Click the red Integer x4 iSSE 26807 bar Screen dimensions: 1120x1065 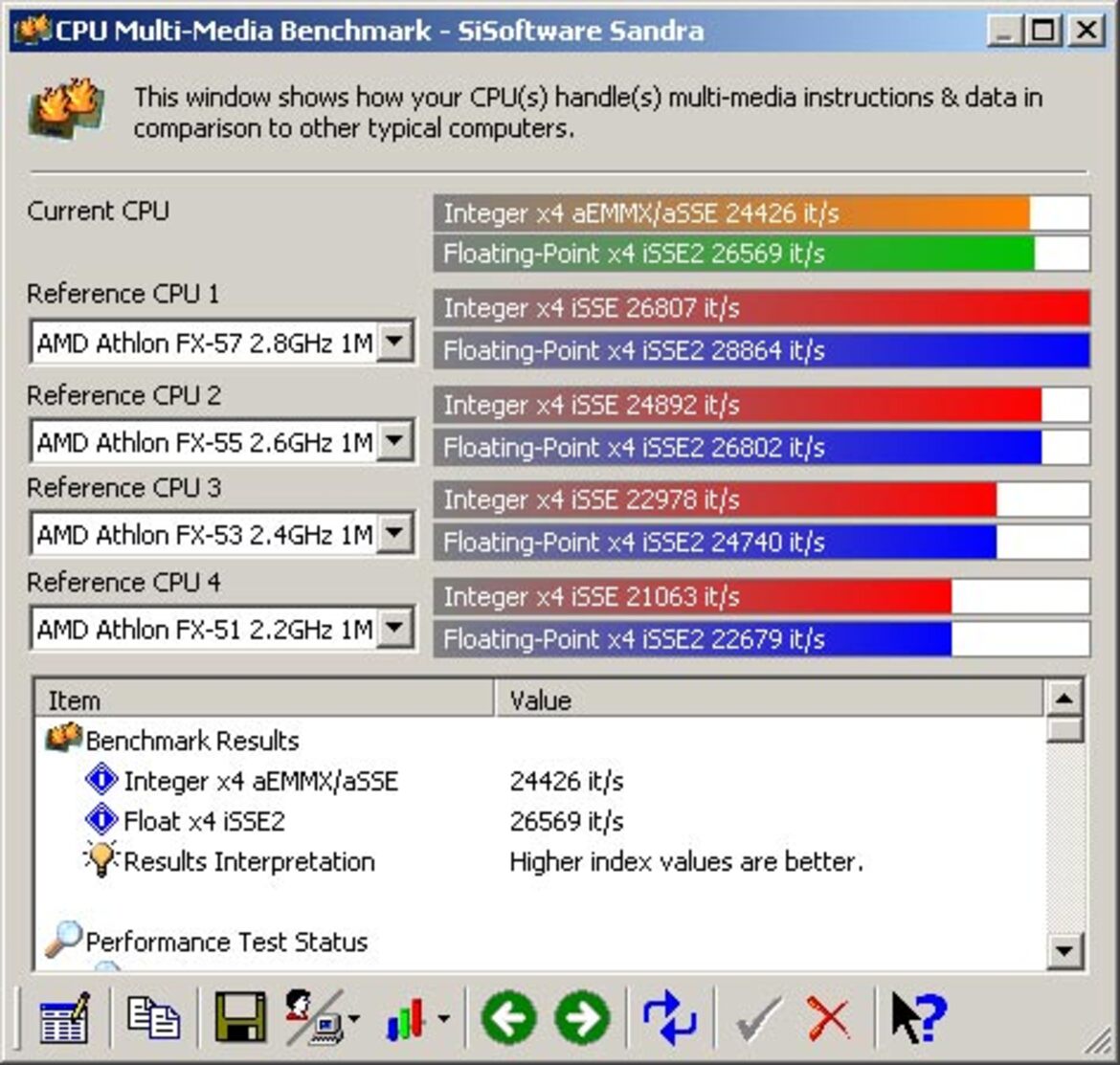point(761,308)
